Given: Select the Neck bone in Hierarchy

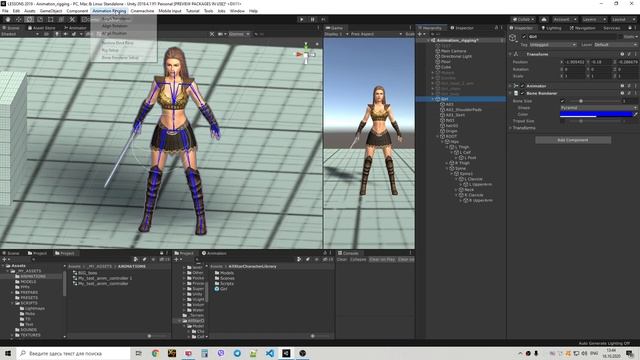Looking at the screenshot, I should click(x=469, y=190).
